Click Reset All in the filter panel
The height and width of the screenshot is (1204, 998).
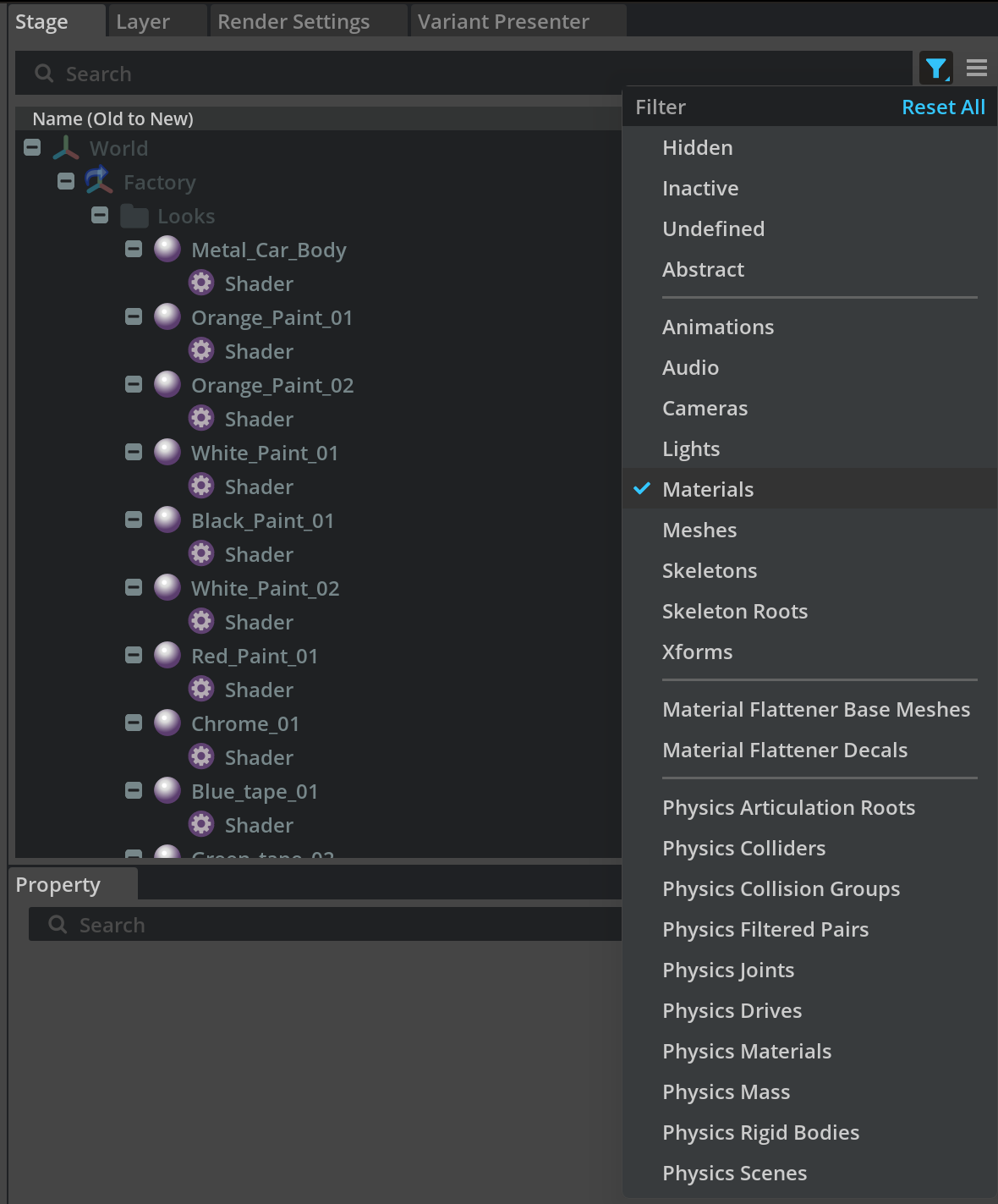[943, 107]
